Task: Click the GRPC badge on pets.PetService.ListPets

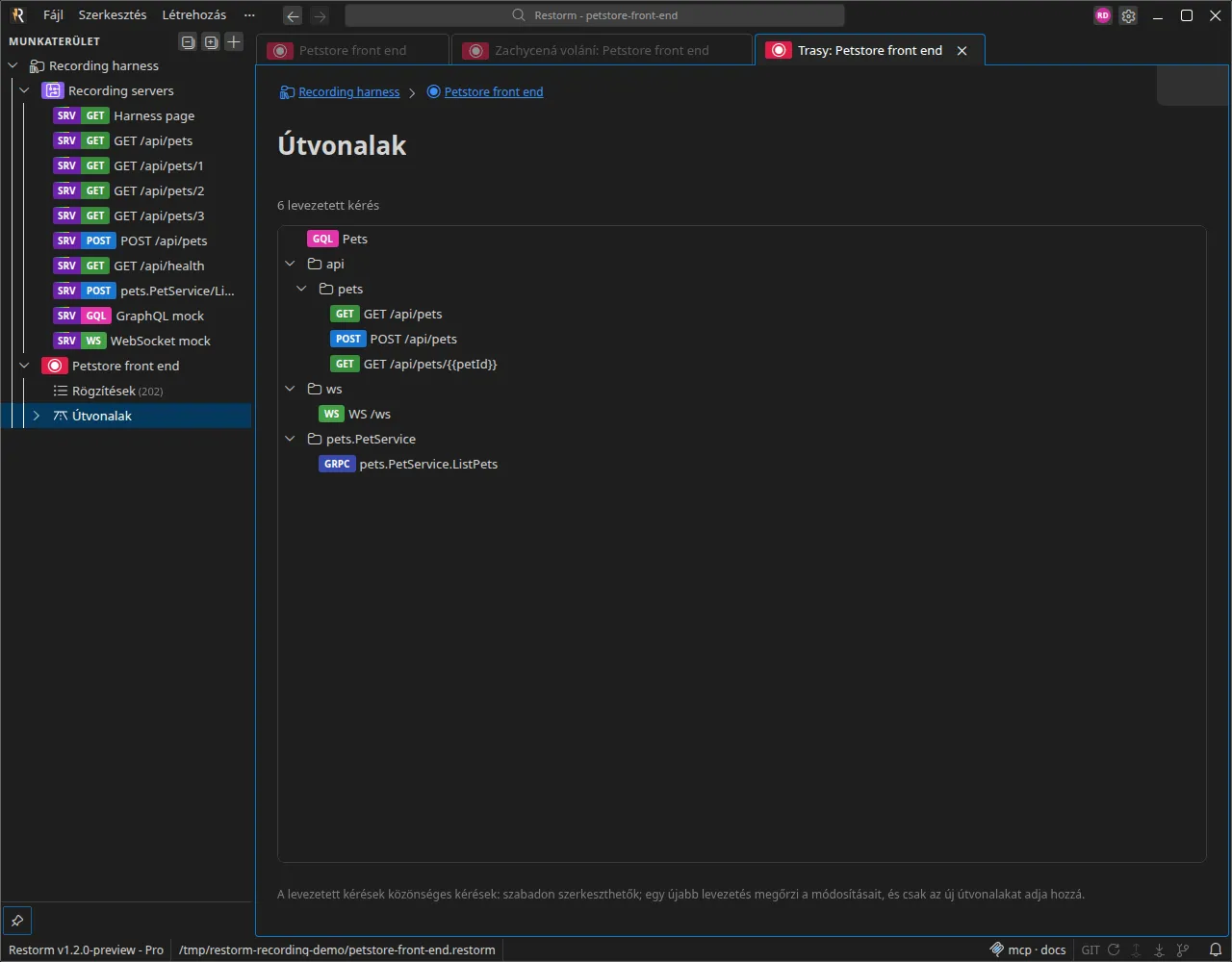Action: click(337, 464)
